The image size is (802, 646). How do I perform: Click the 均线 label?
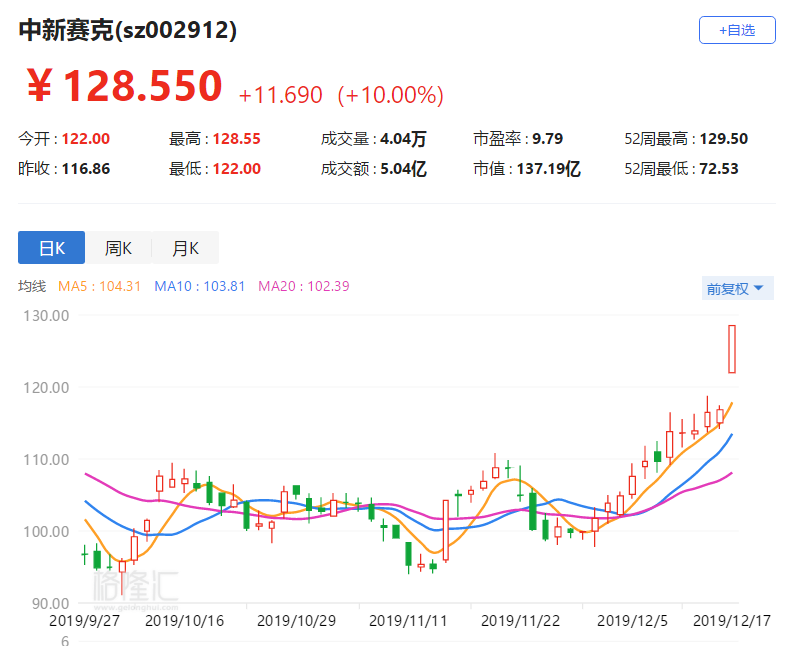[x=32, y=286]
